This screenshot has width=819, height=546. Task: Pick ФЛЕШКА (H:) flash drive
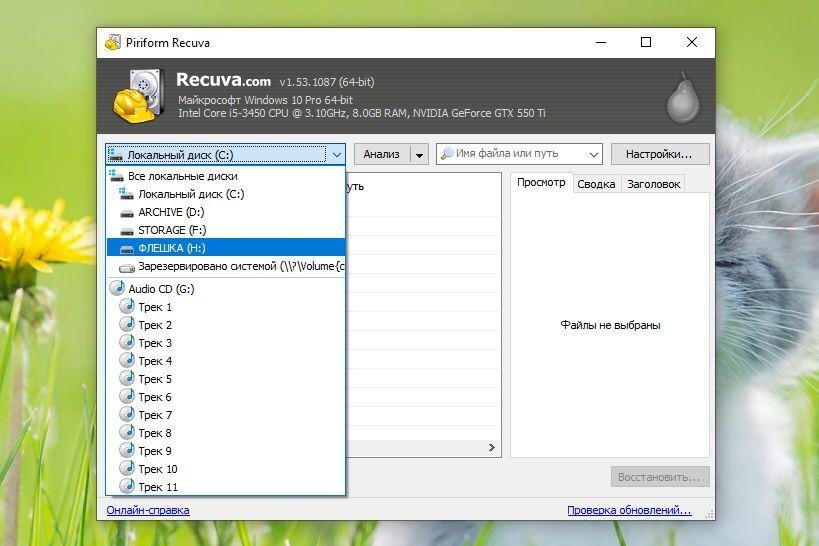click(x=225, y=248)
